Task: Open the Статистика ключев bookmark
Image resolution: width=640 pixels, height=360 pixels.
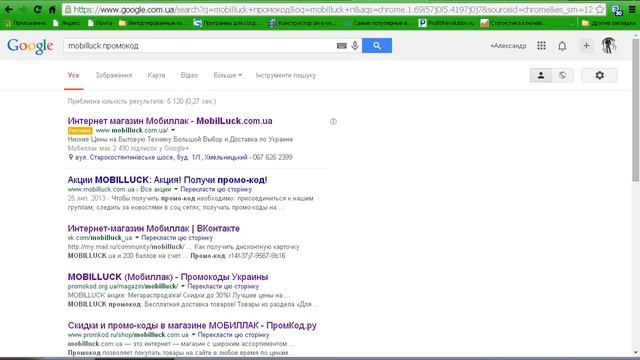Action: point(512,23)
